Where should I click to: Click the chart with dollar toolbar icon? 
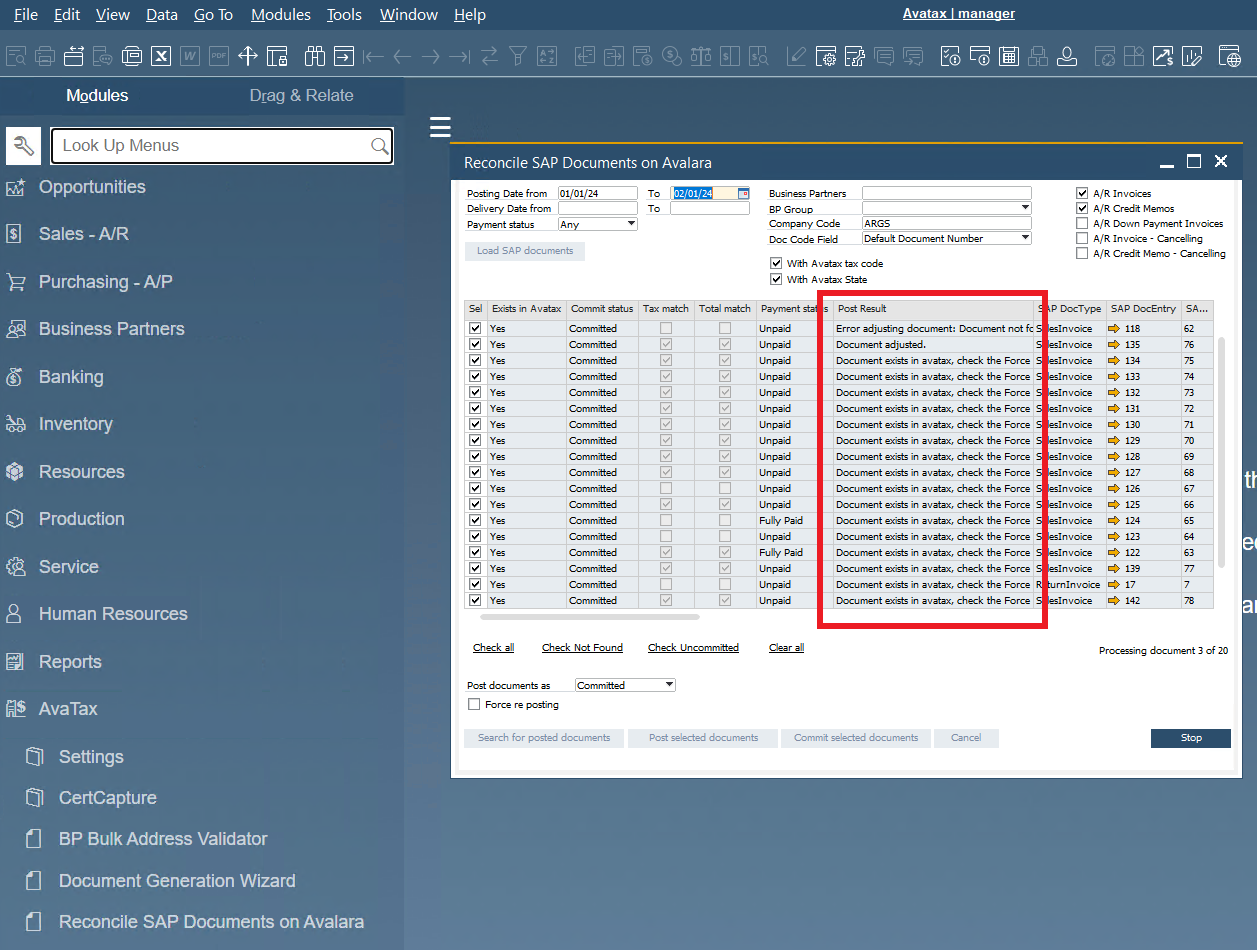(x=1163, y=56)
